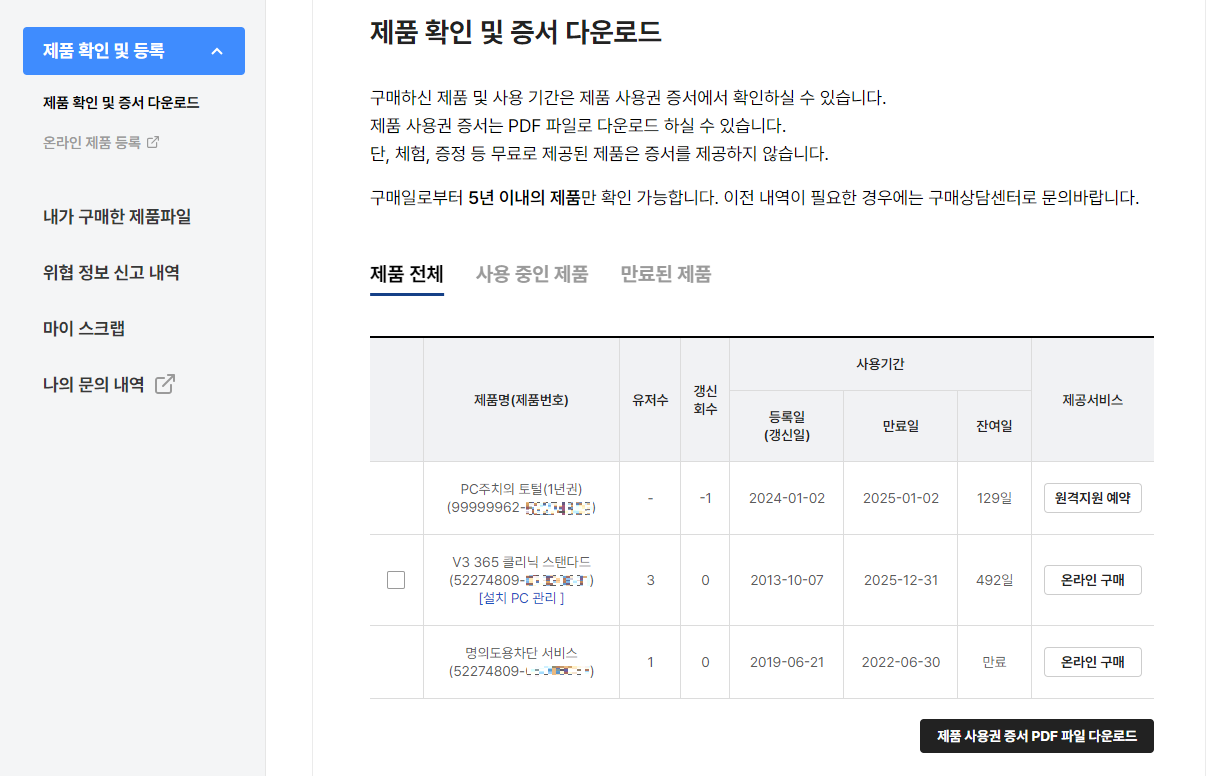
Task: Click 원격지원 예약 button
Action: point(1093,498)
